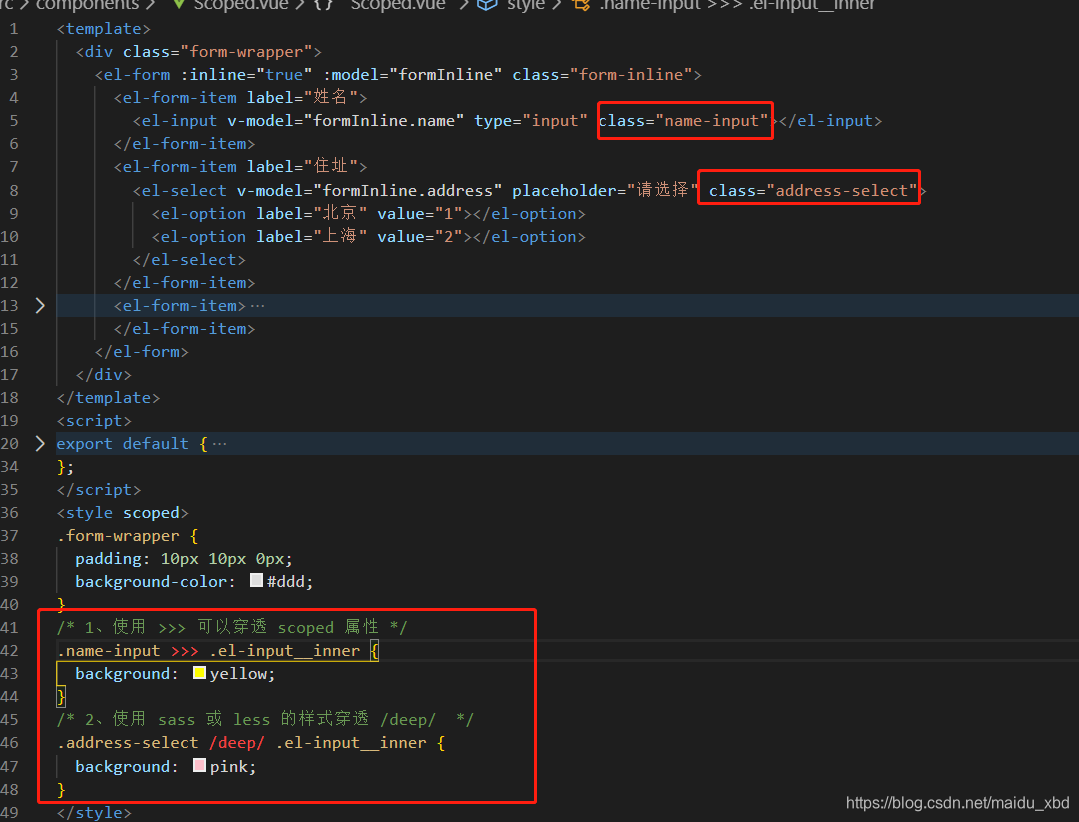The image size is (1079, 822).
Task: Open the yellow background color swatch
Action: coord(200,673)
